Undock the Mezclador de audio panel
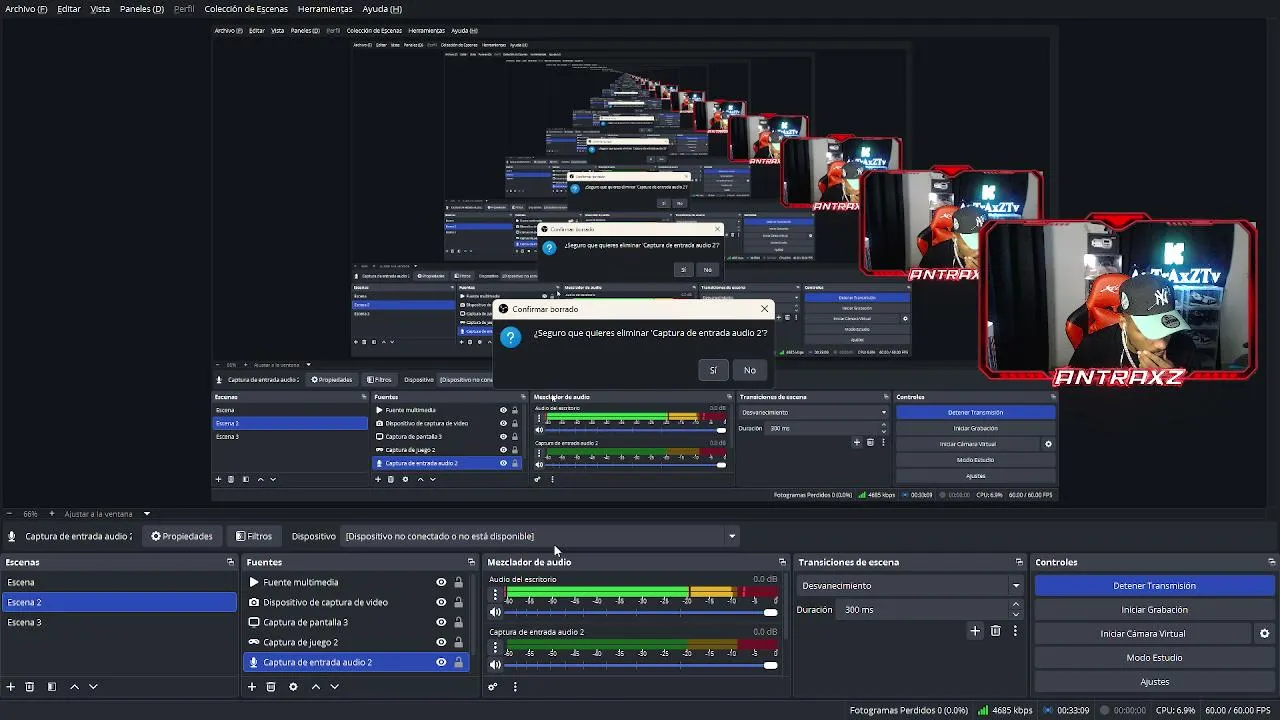This screenshot has width=1280, height=720. (782, 562)
